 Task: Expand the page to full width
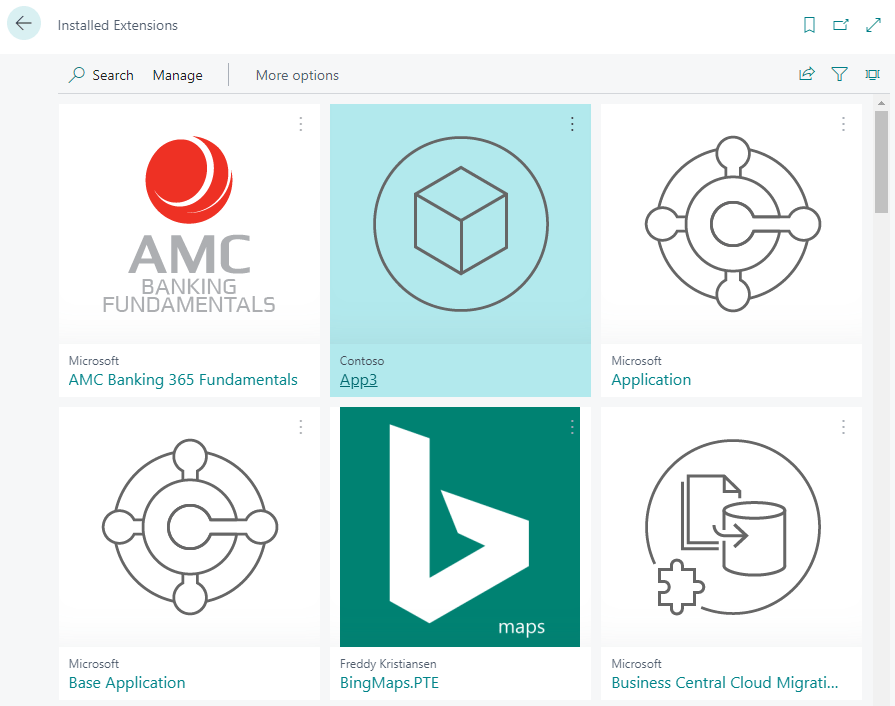click(873, 25)
